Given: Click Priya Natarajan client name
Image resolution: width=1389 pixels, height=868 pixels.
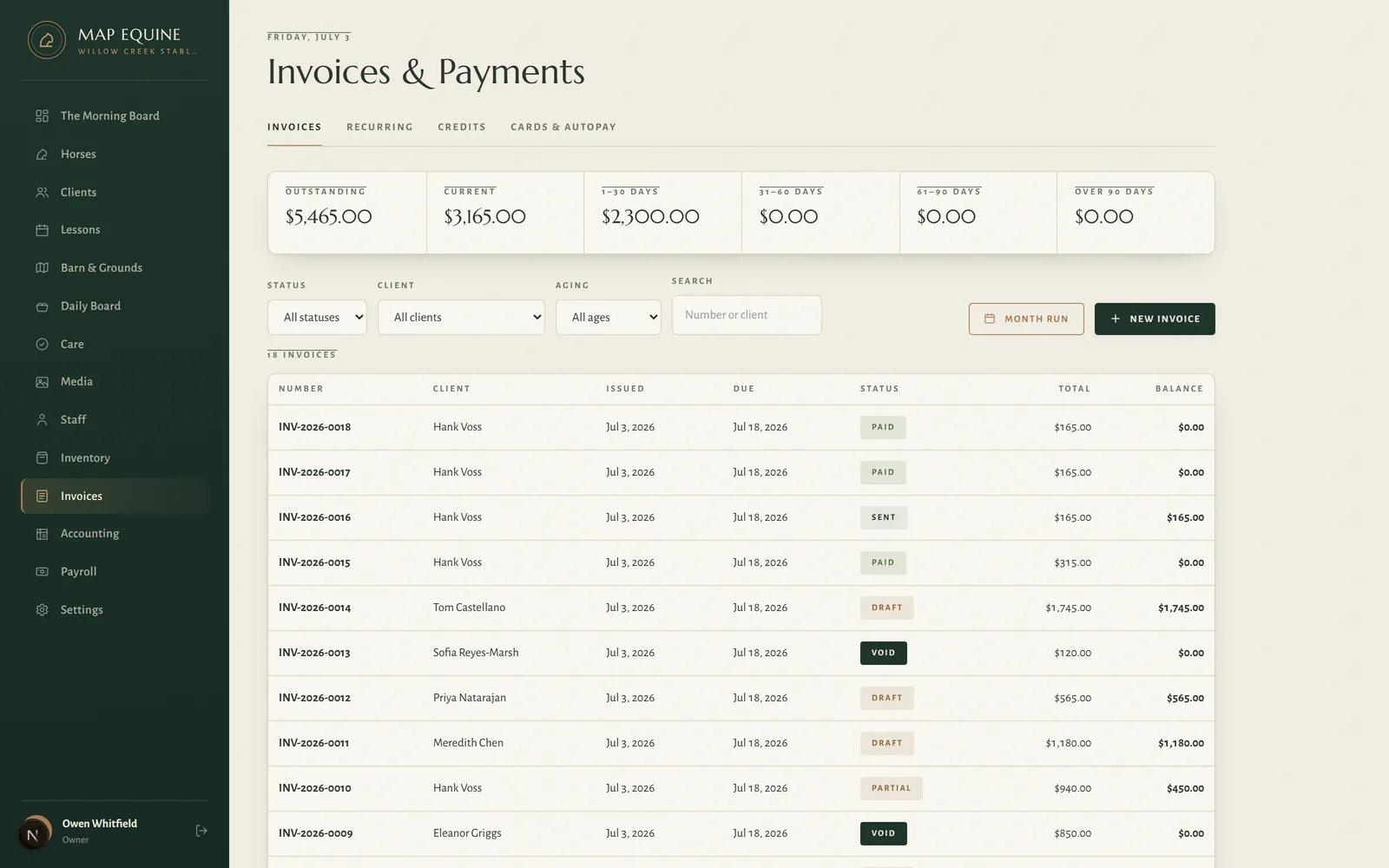Looking at the screenshot, I should [x=470, y=698].
